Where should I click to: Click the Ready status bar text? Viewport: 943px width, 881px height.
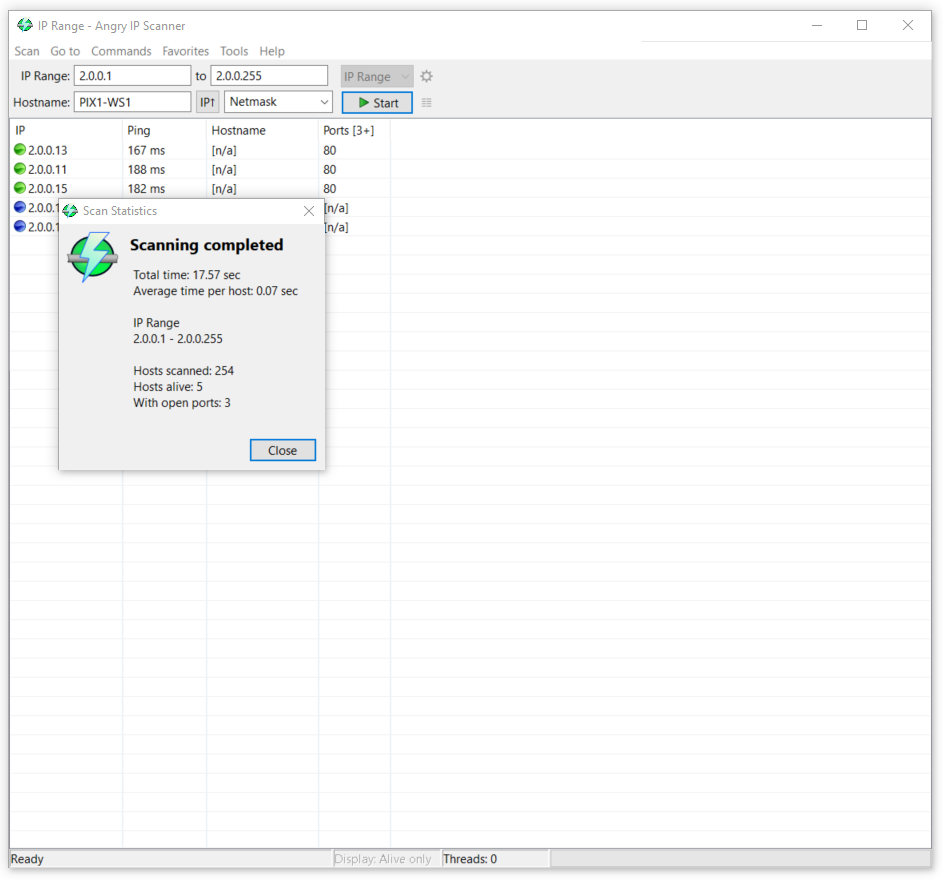tap(27, 859)
